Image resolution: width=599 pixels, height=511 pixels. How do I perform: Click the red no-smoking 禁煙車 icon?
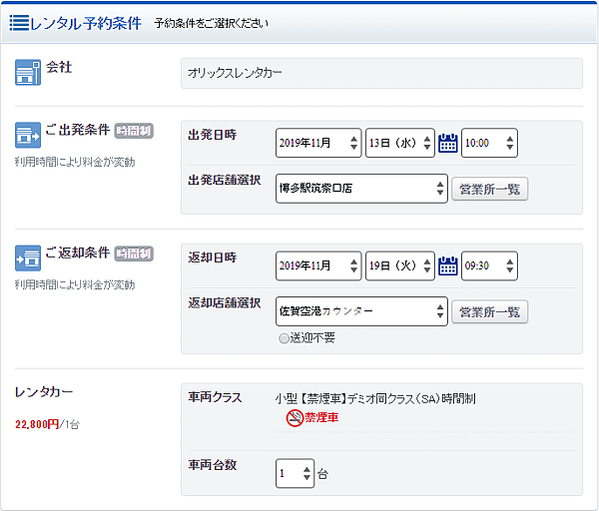click(295, 417)
